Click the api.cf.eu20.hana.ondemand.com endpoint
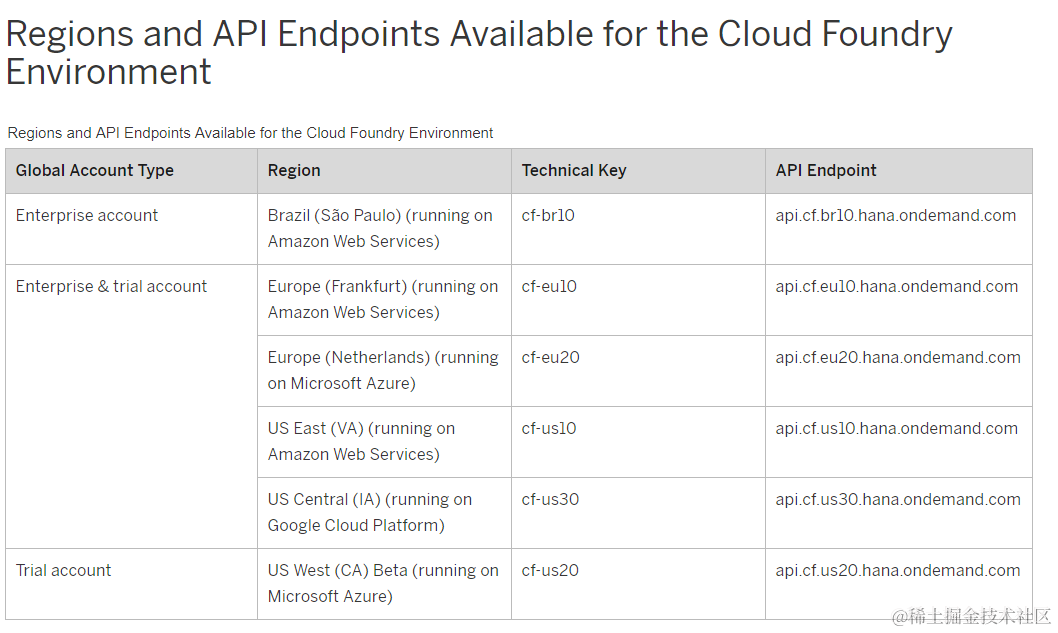This screenshot has width=1058, height=633. click(x=898, y=357)
